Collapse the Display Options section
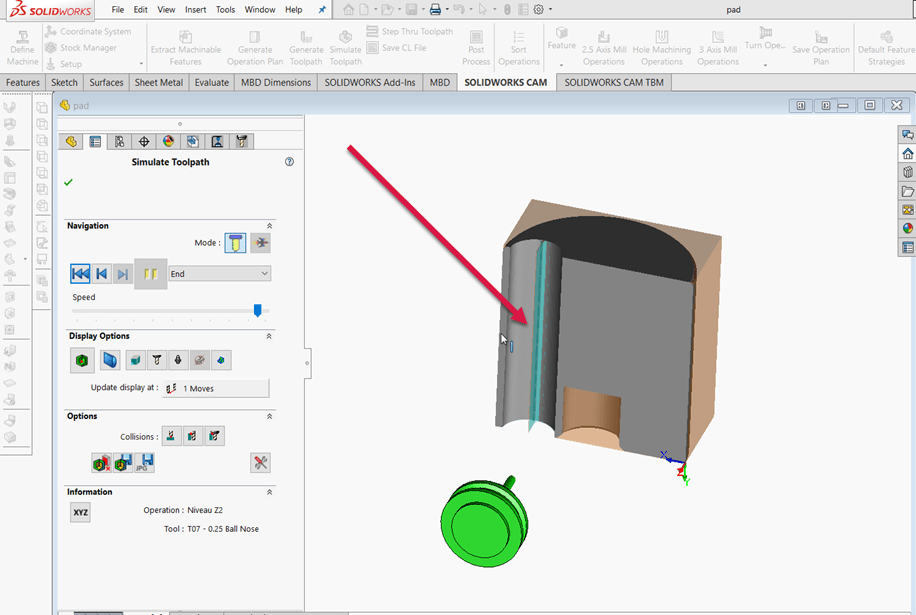The image size is (916, 615). tap(269, 336)
